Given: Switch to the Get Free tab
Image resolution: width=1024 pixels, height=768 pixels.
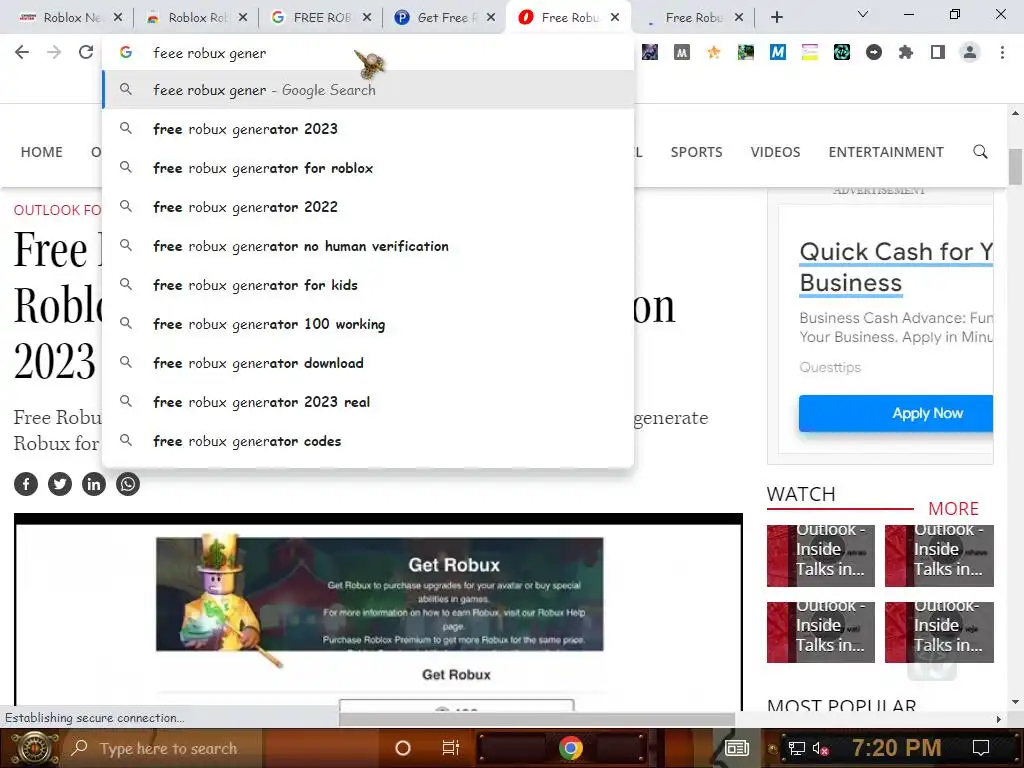Looking at the screenshot, I should 443,18.
